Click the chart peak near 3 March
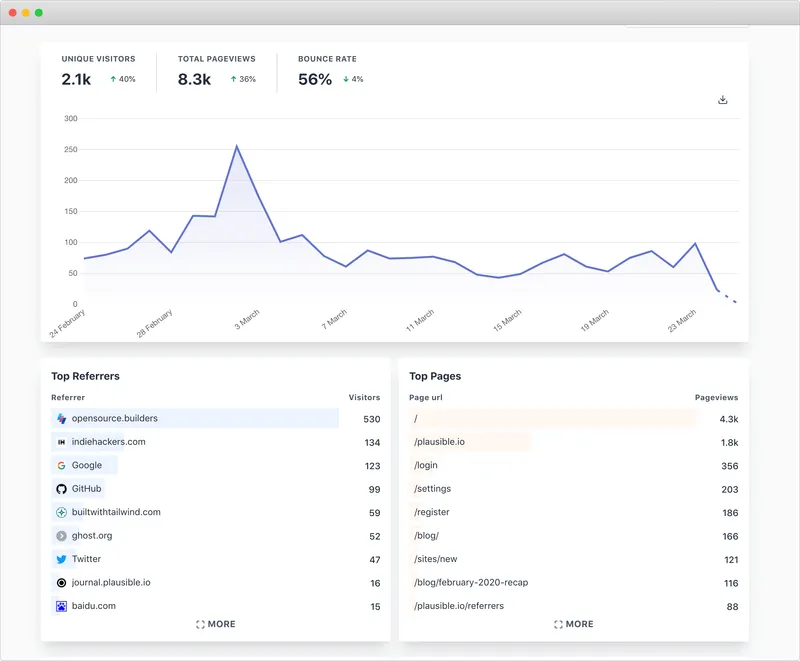800x661 pixels. click(x=236, y=146)
